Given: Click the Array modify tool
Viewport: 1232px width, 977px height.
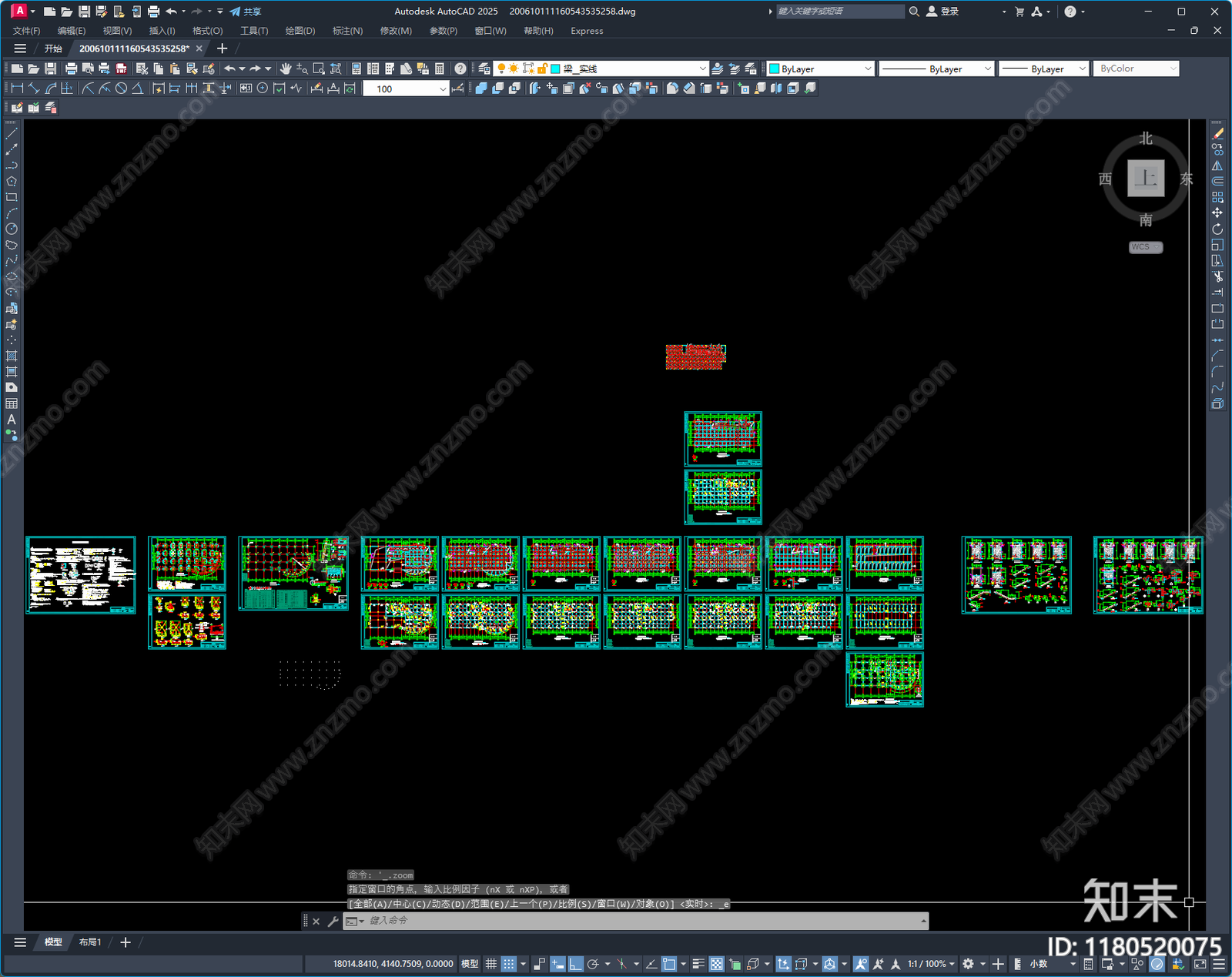Looking at the screenshot, I should 1217,197.
